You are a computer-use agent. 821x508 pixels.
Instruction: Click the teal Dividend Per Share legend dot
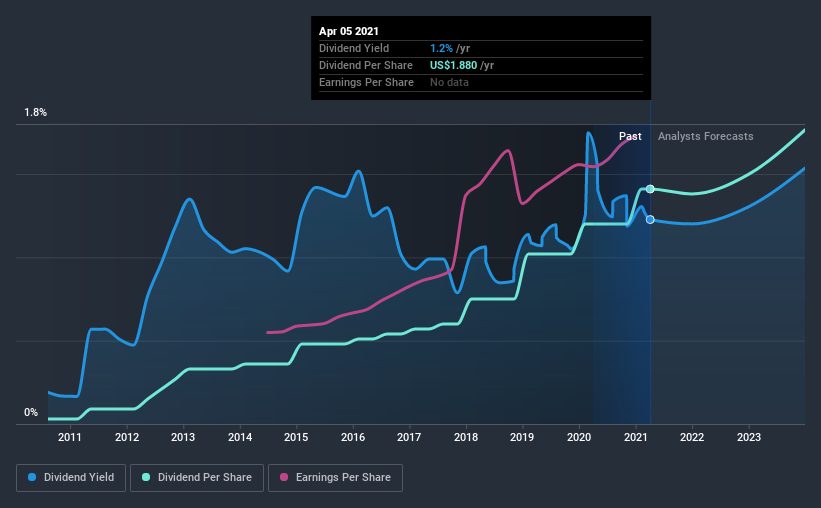click(146, 477)
